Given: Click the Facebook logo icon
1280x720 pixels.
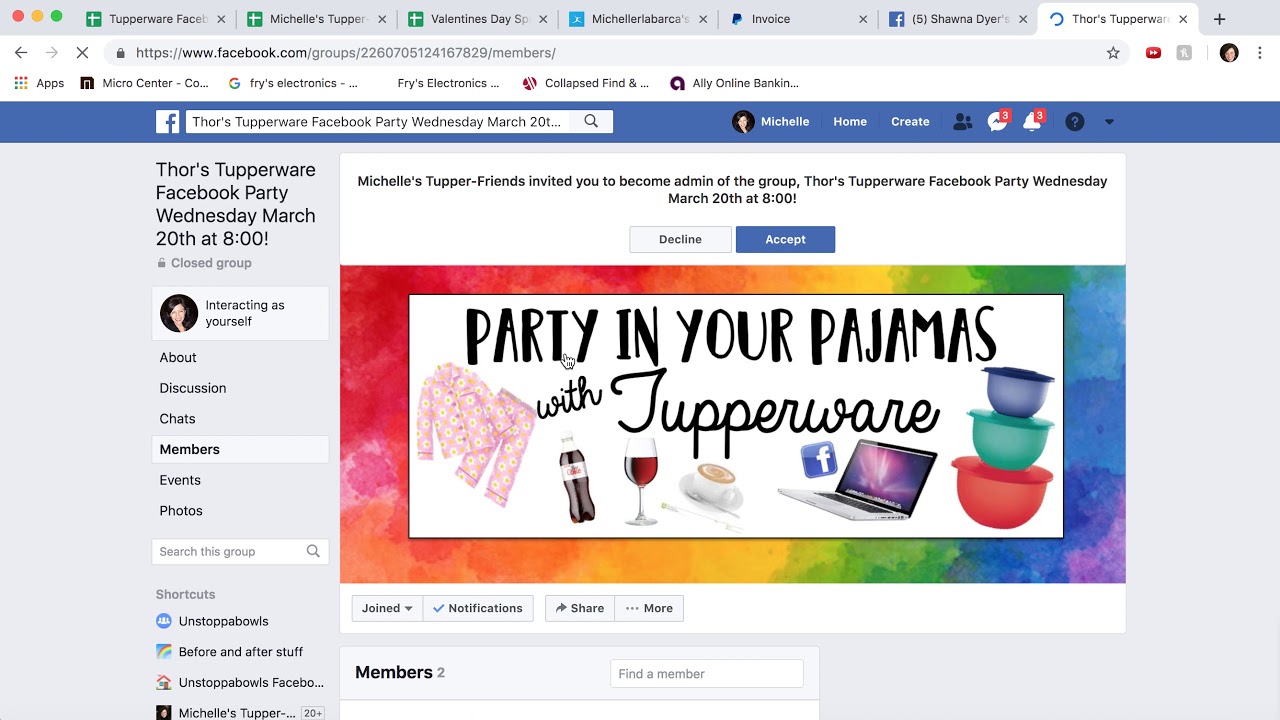Looking at the screenshot, I should tap(167, 122).
